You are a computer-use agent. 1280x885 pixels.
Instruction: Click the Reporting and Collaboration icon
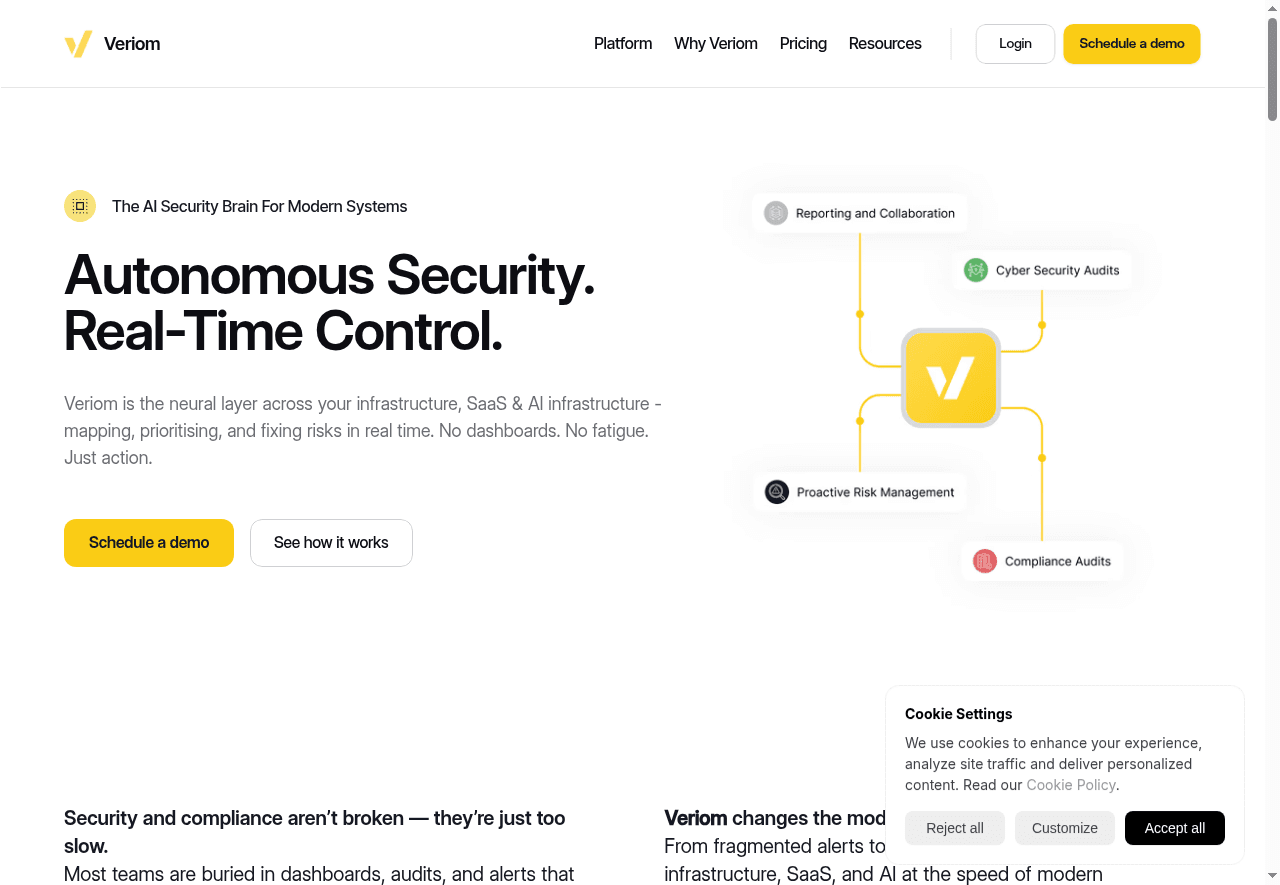(x=776, y=213)
